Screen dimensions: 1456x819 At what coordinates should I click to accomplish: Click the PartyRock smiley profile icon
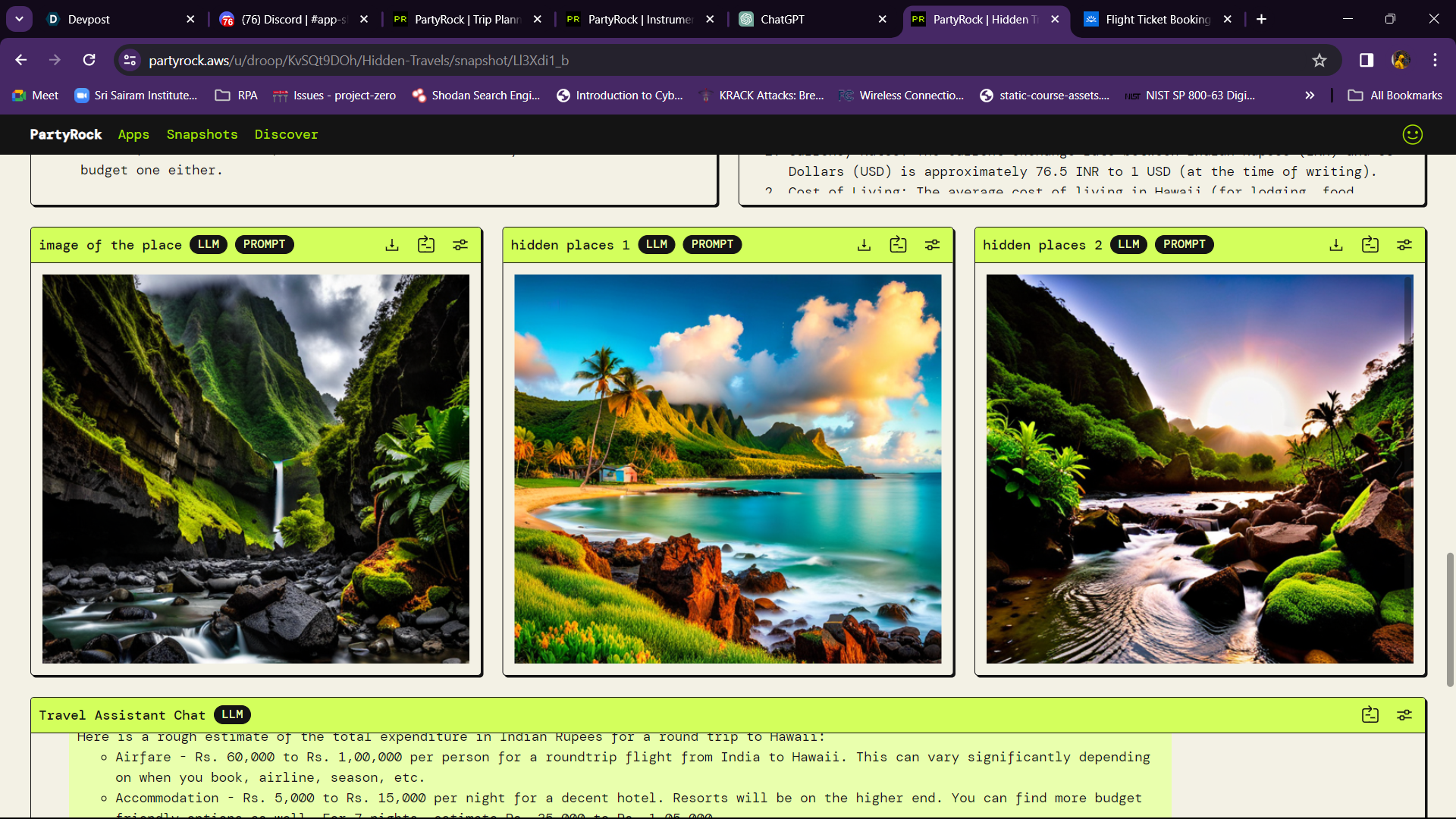[1412, 134]
